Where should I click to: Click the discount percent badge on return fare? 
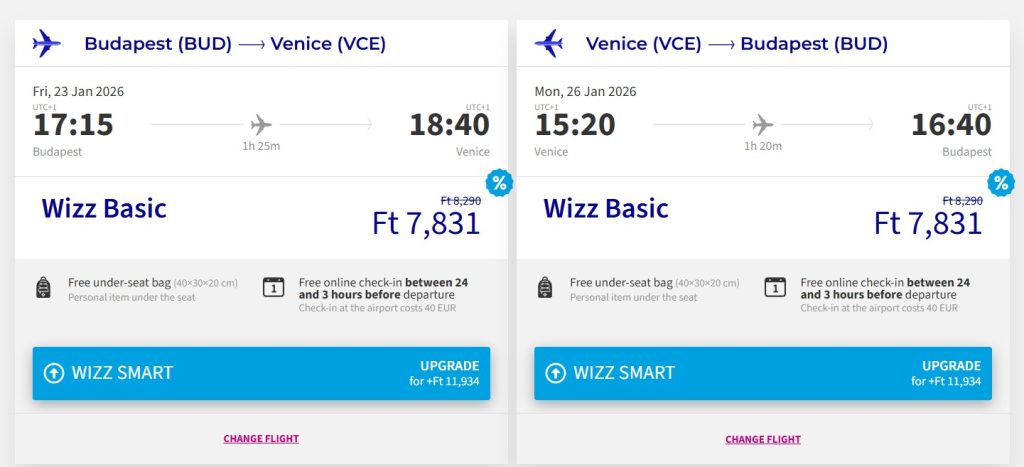point(1000,183)
